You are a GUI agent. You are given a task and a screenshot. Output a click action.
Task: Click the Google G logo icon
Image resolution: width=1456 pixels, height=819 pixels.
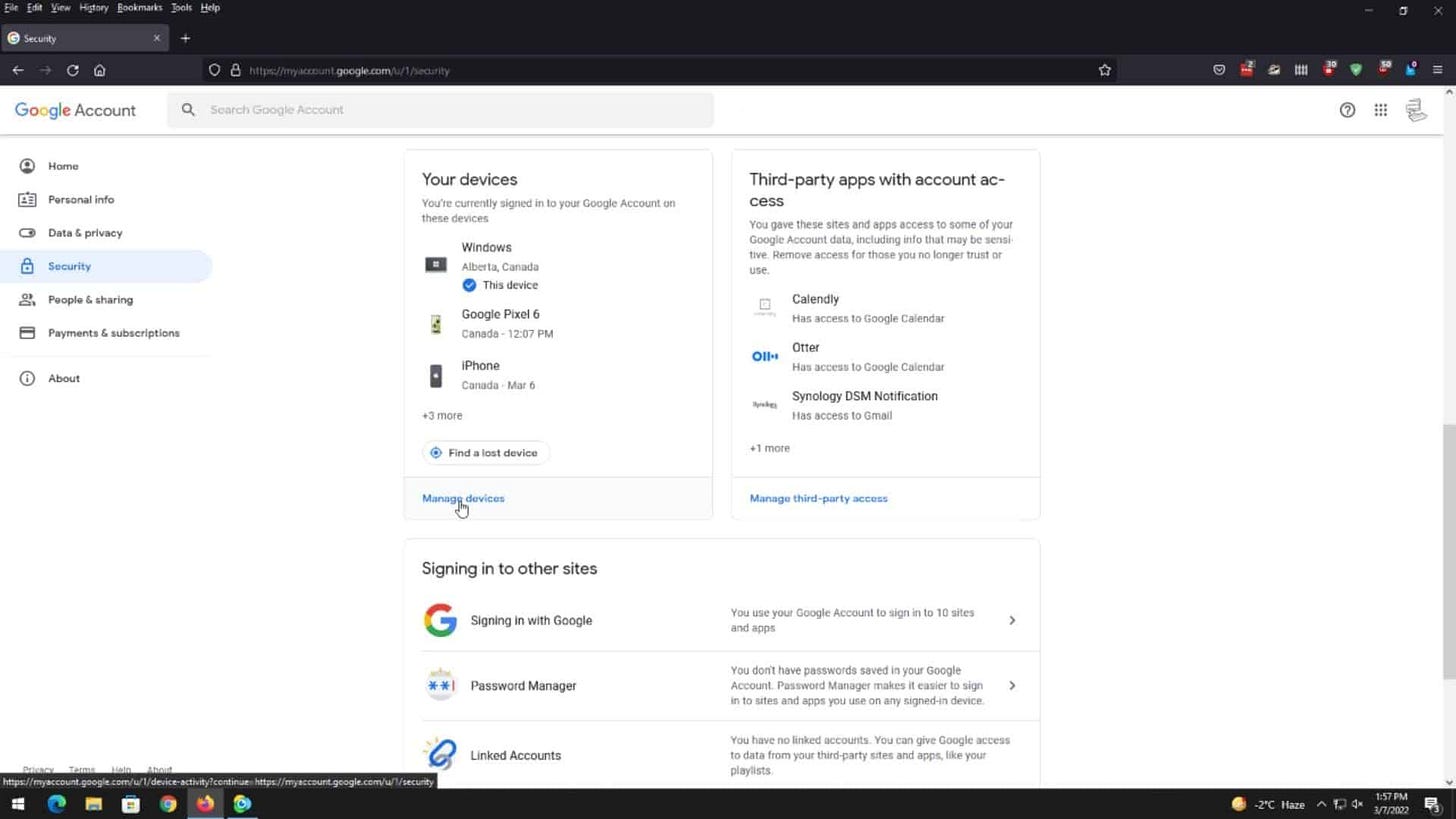(440, 620)
